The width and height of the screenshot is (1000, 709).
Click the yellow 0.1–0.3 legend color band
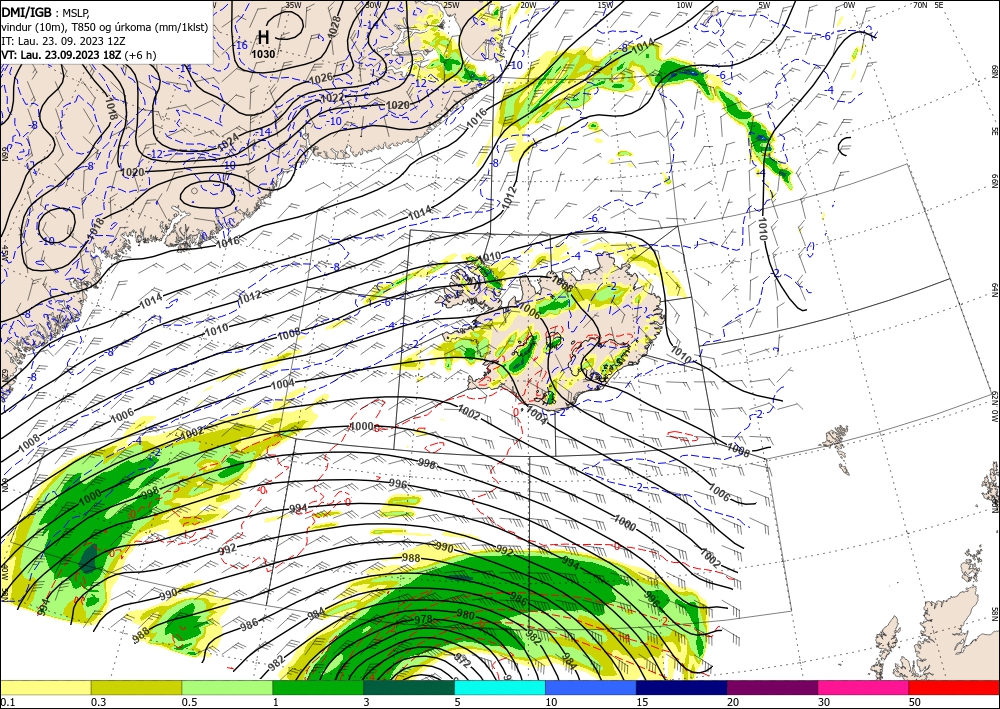pyautogui.click(x=45, y=687)
